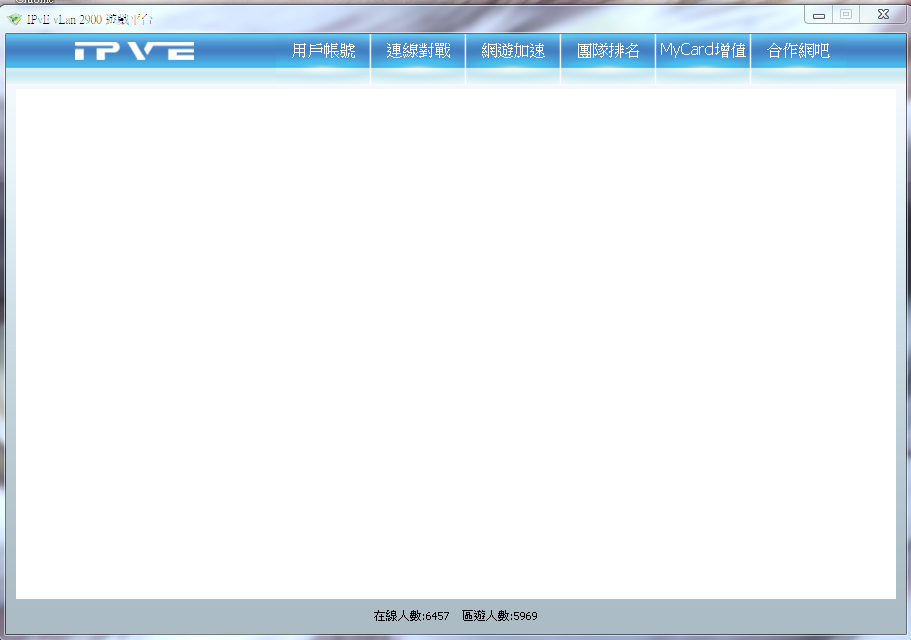Click the 在線人數:6457 status text
Screen dimensions: 911x640
pyautogui.click(x=411, y=616)
